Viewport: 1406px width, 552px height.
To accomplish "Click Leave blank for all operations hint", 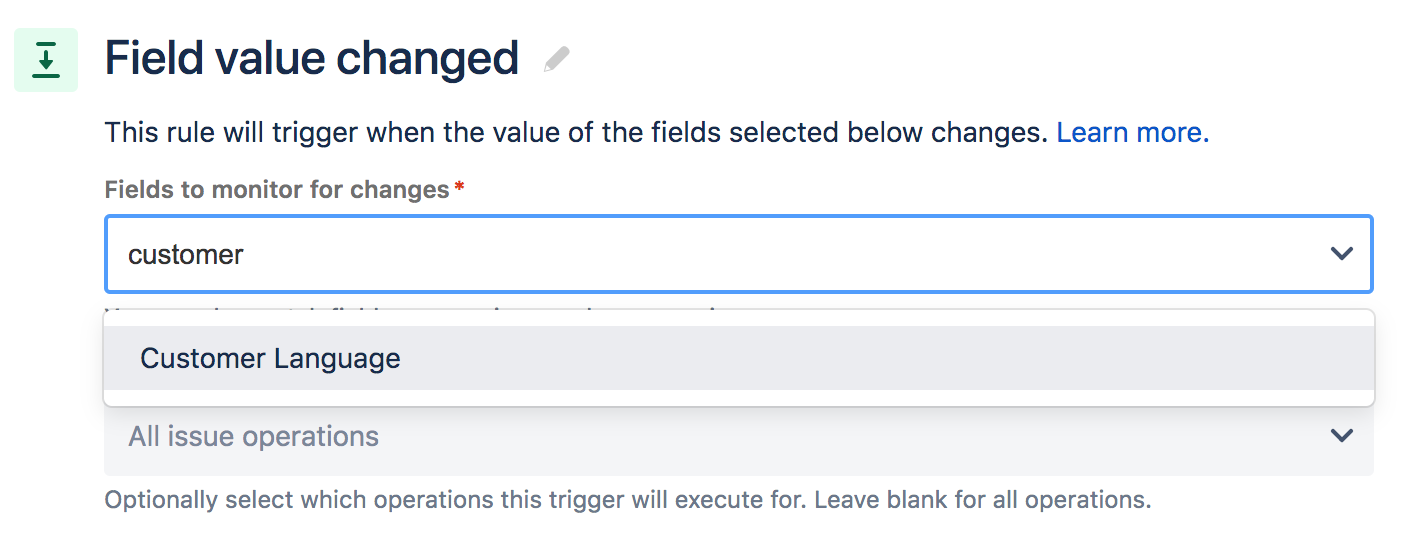I will pos(983,499).
